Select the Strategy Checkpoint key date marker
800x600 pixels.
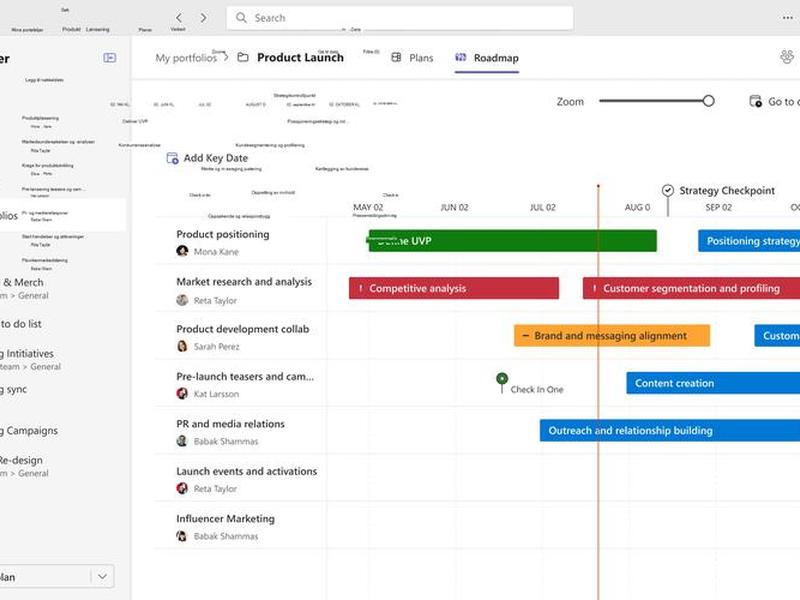tap(668, 191)
